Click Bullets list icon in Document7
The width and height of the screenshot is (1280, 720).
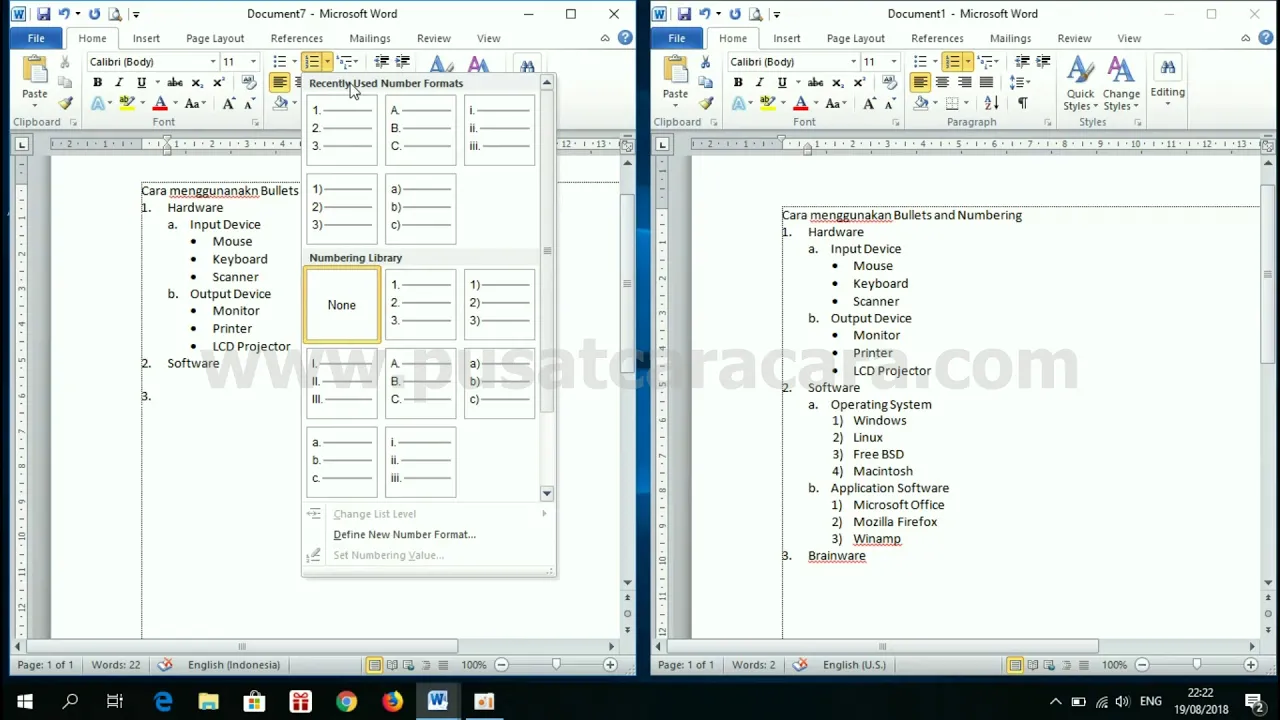click(x=280, y=62)
